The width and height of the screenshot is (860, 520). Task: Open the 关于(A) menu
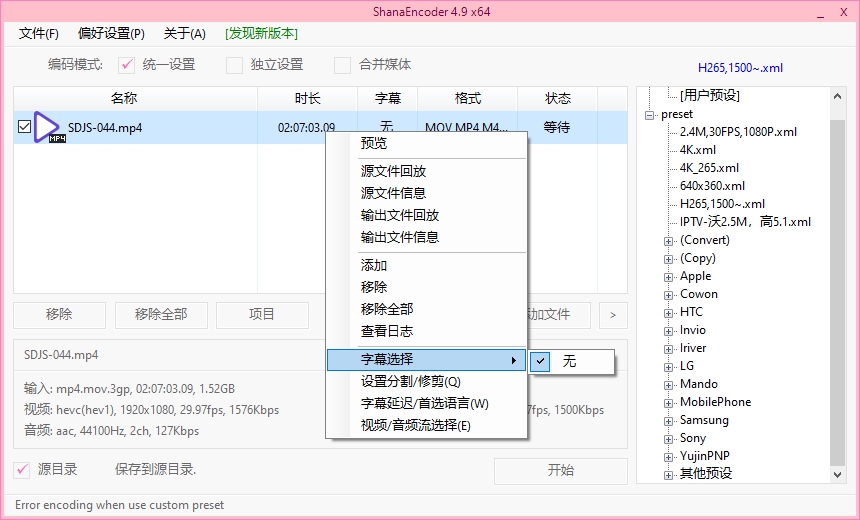[x=185, y=34]
